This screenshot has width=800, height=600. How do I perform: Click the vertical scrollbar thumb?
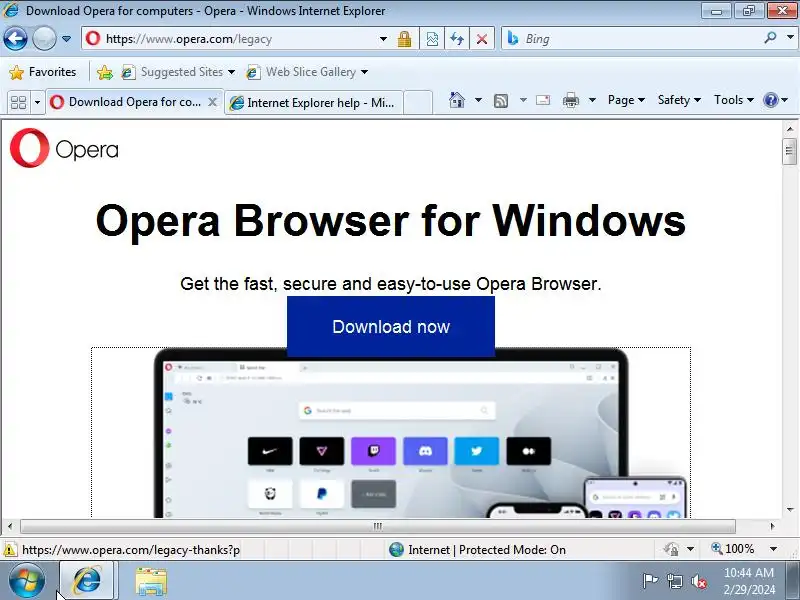click(x=790, y=151)
